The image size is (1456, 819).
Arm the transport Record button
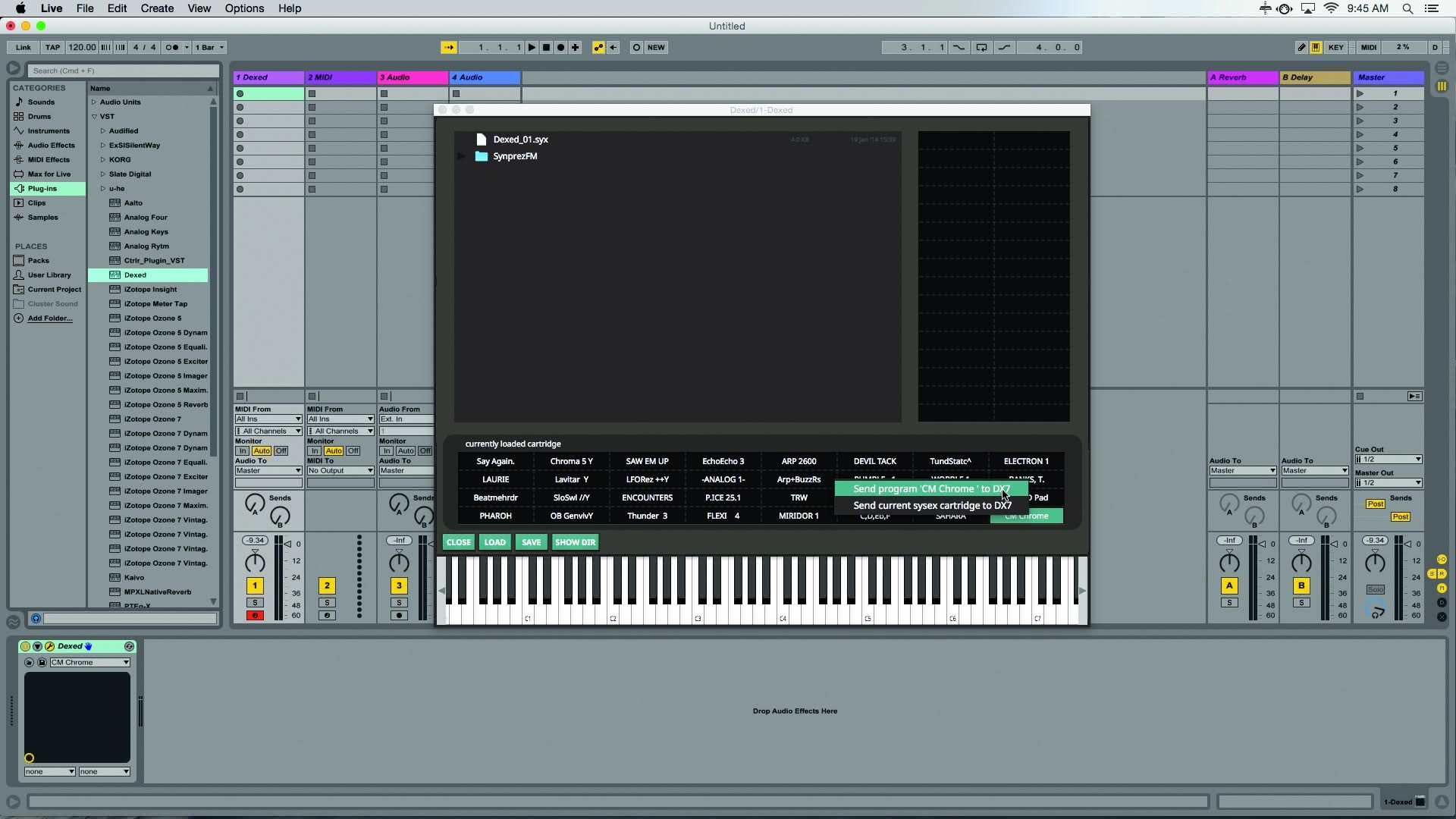click(x=560, y=47)
